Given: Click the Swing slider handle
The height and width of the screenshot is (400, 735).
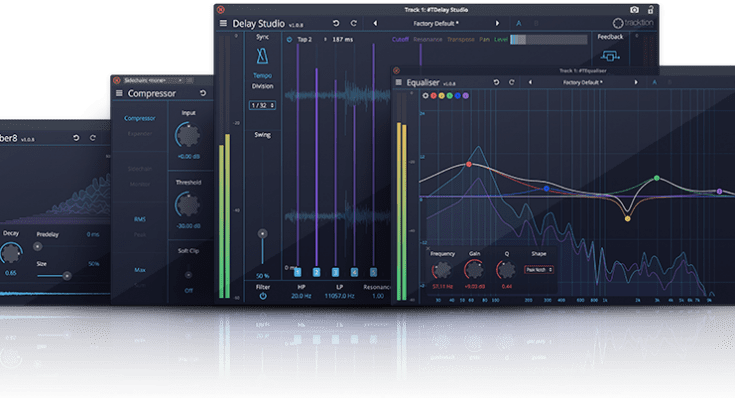Looking at the screenshot, I should coord(263,233).
